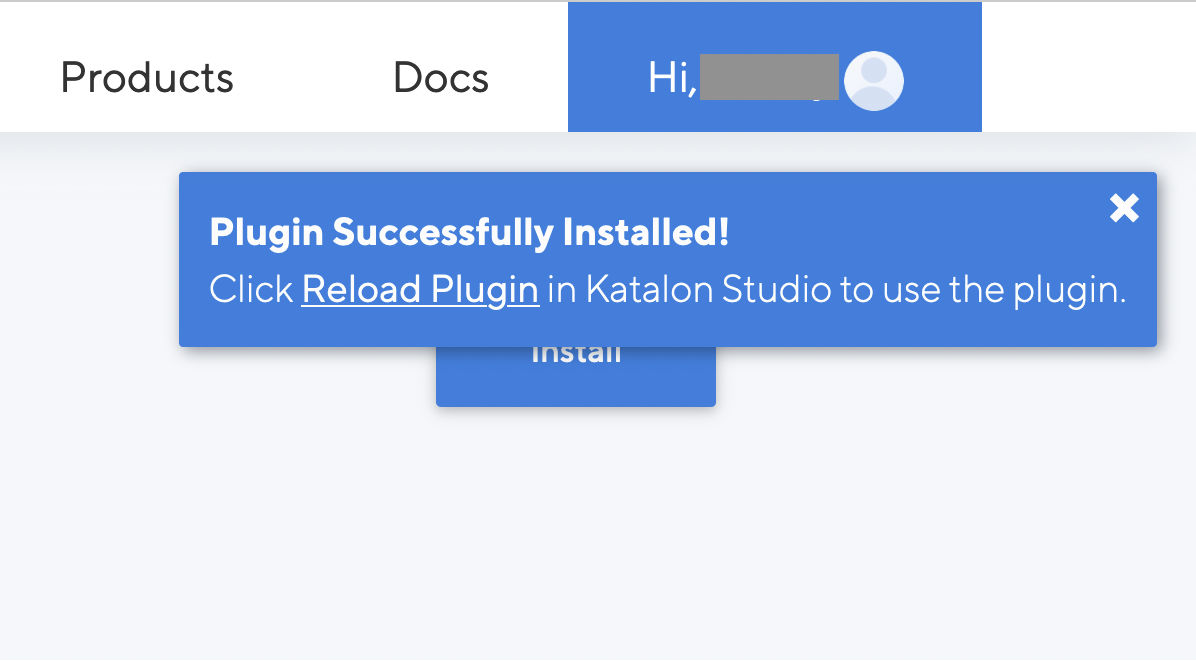Image resolution: width=1196 pixels, height=661 pixels.
Task: Dismiss the notification with the X icon
Action: pos(1124,208)
